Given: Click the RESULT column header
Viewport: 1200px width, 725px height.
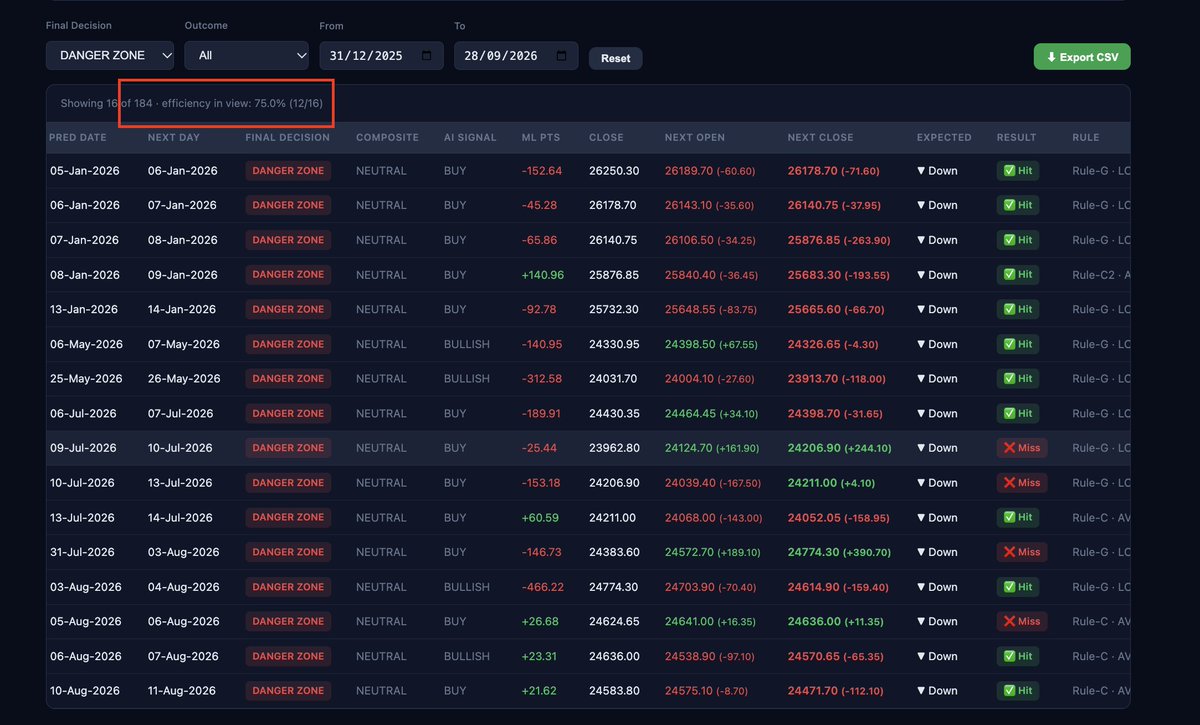Looking at the screenshot, I should (1016, 137).
